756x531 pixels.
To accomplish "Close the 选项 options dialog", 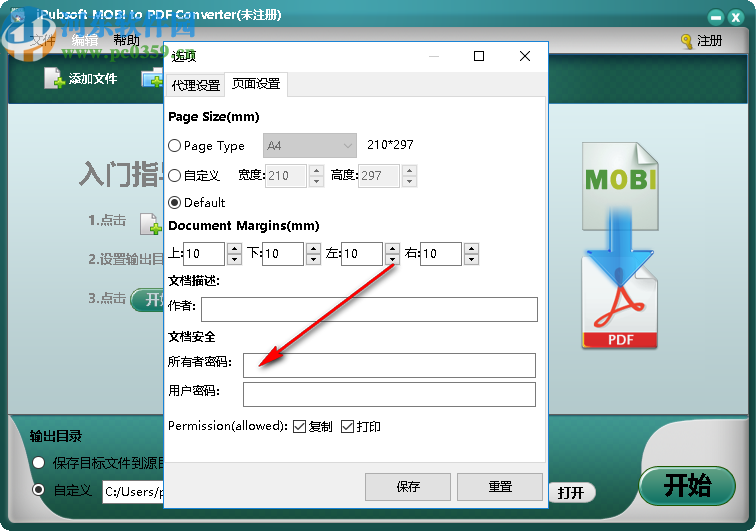I will tap(525, 56).
